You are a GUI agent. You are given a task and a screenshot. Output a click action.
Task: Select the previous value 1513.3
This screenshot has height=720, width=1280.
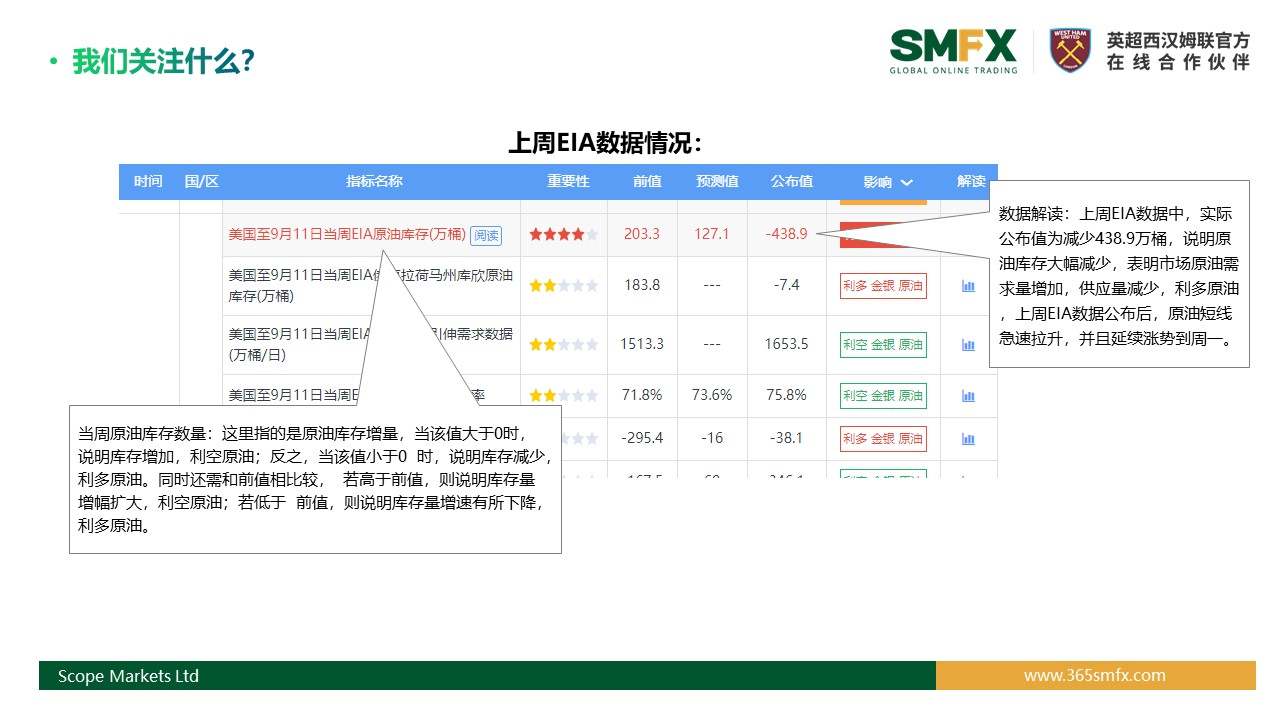click(642, 344)
